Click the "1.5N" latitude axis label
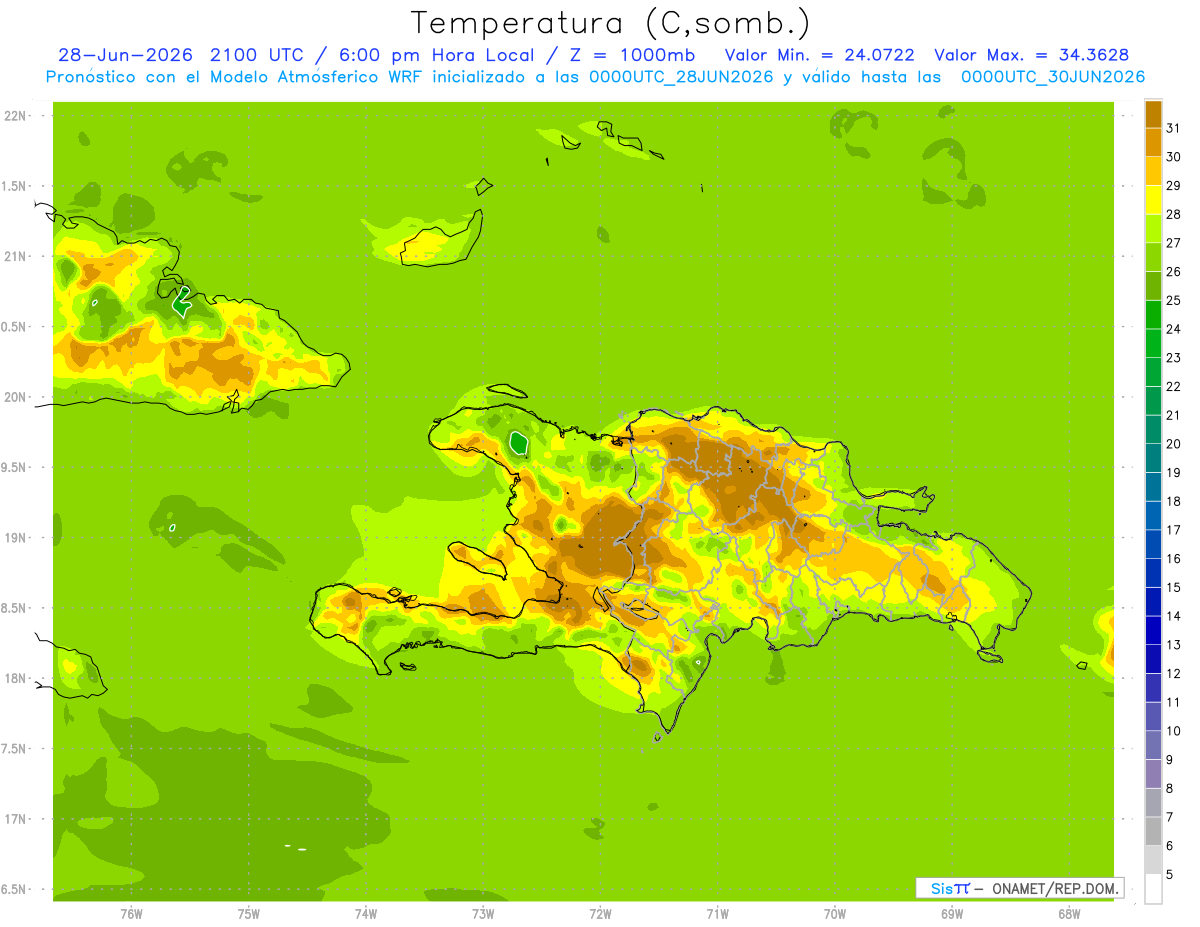This screenshot has width=1200, height=927. point(16,186)
